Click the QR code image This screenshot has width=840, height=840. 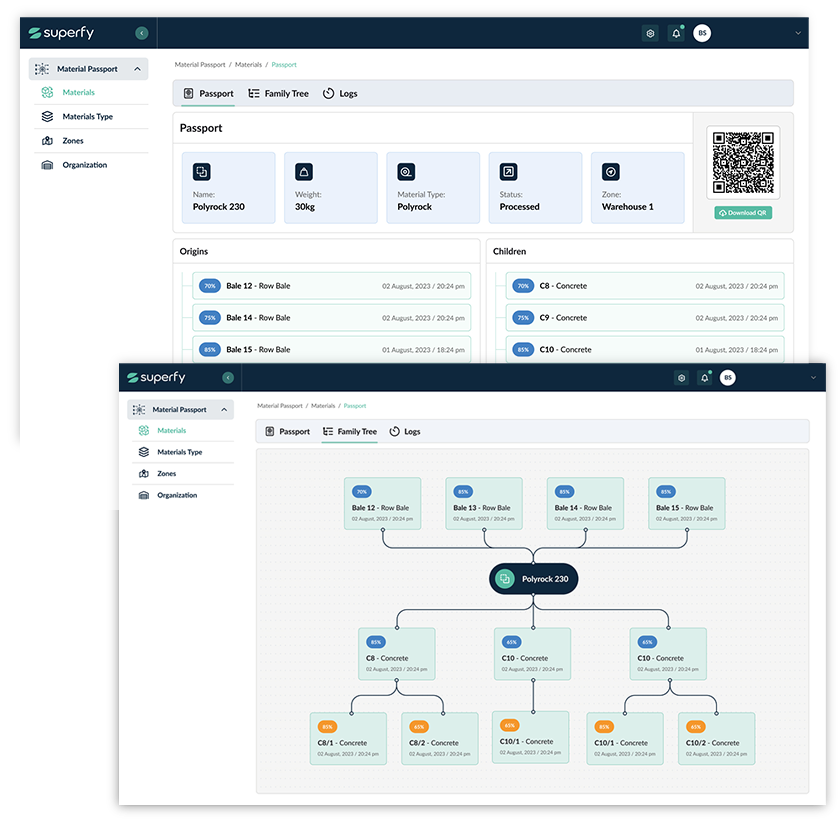click(743, 162)
